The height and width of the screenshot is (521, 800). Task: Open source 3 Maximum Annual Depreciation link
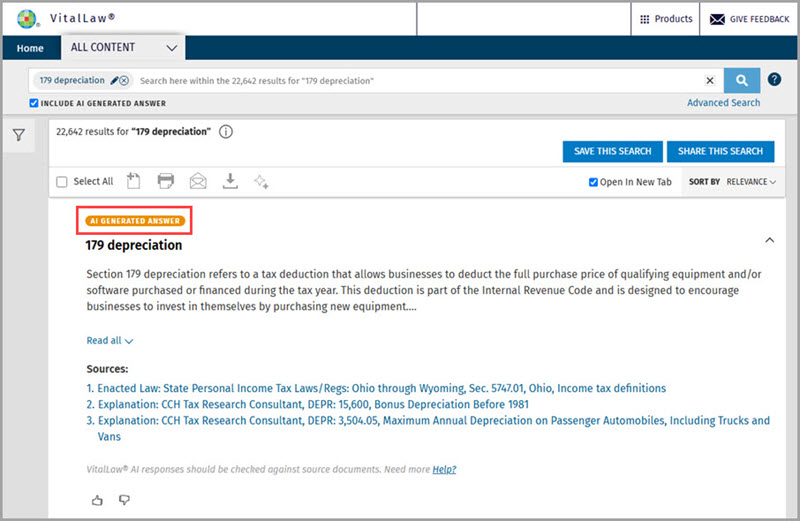click(433, 428)
